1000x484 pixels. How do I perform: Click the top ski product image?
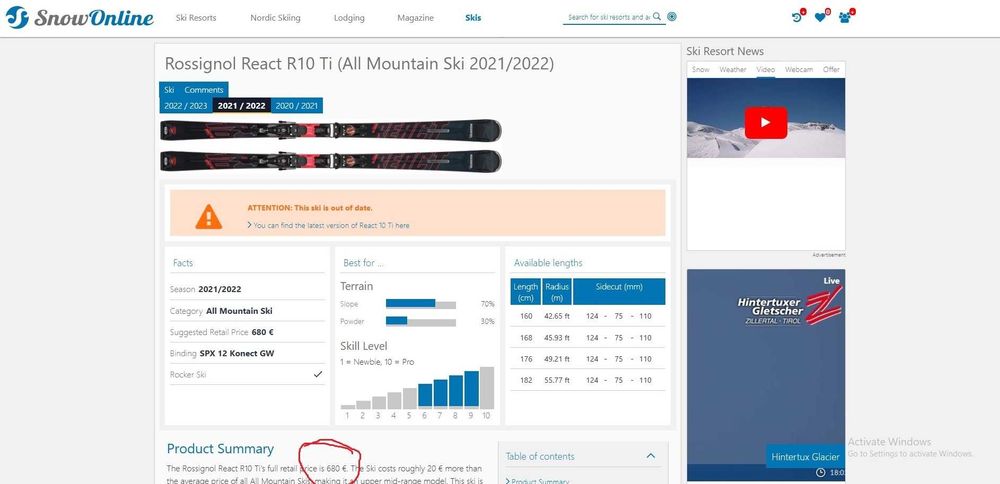(x=330, y=130)
